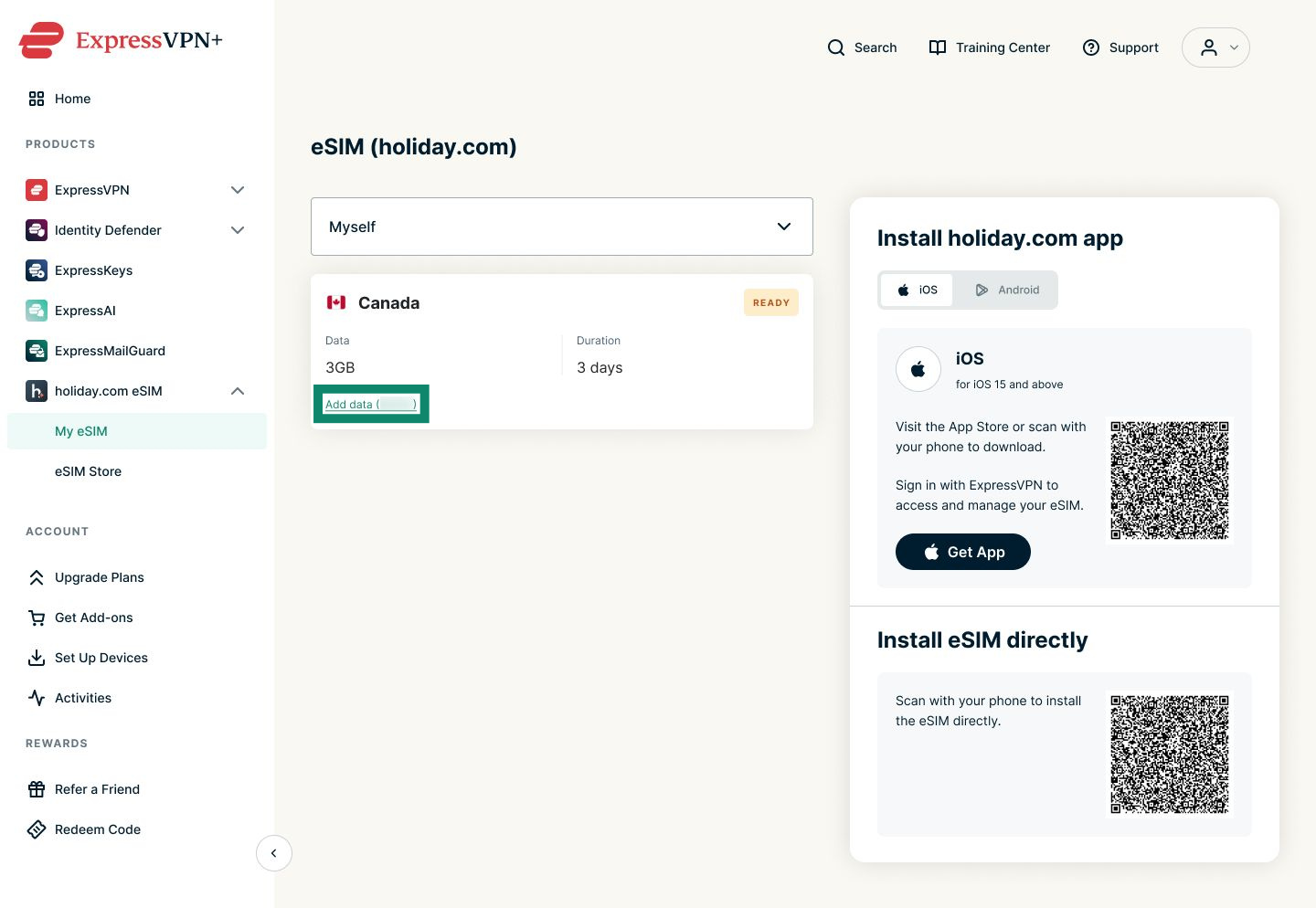Switch to the iOS platform toggle
This screenshot has height=908, width=1316.
coord(917,290)
